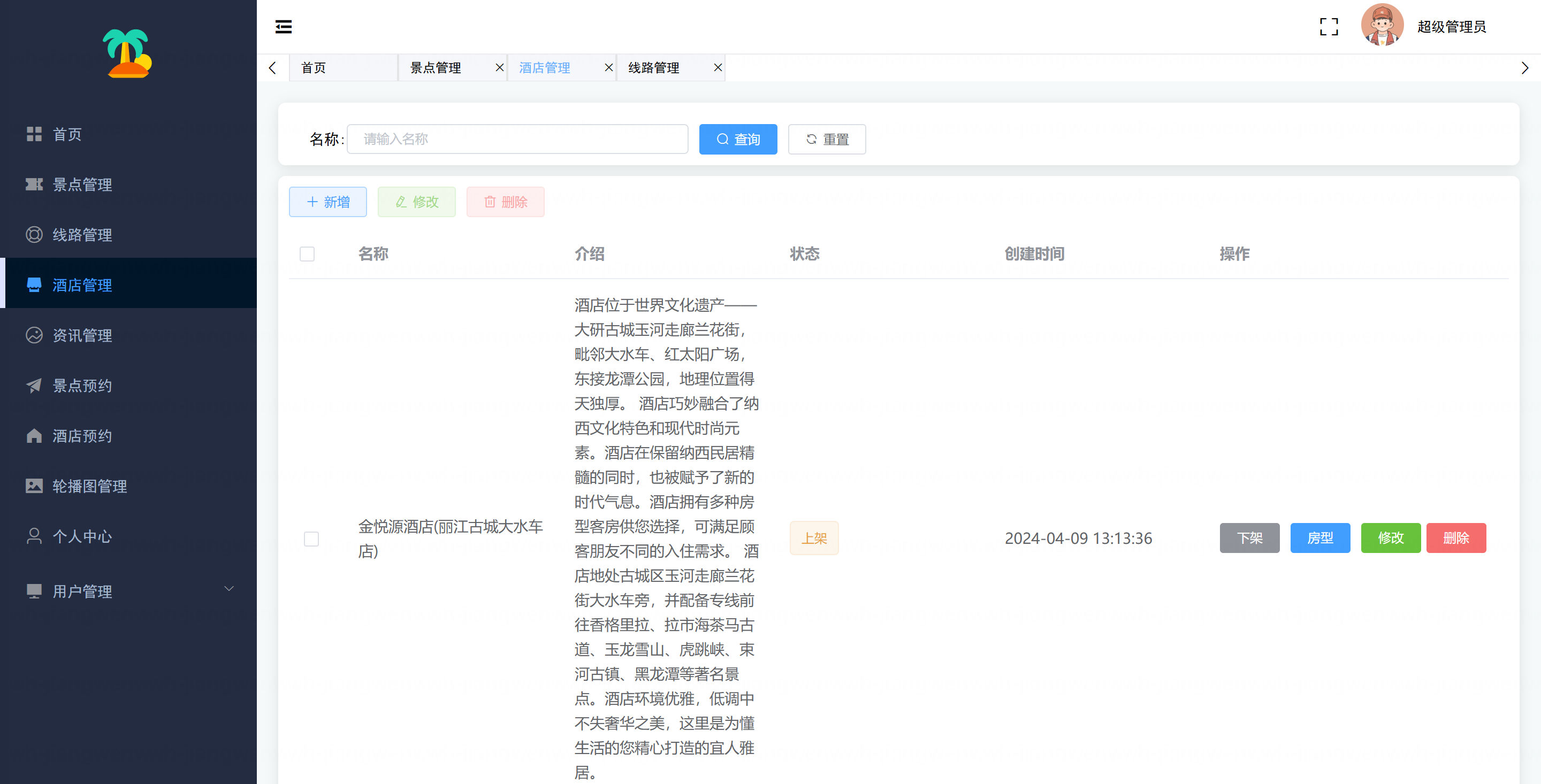1541x784 pixels.
Task: Collapse the sidebar with the hamburger icon
Action: (284, 26)
